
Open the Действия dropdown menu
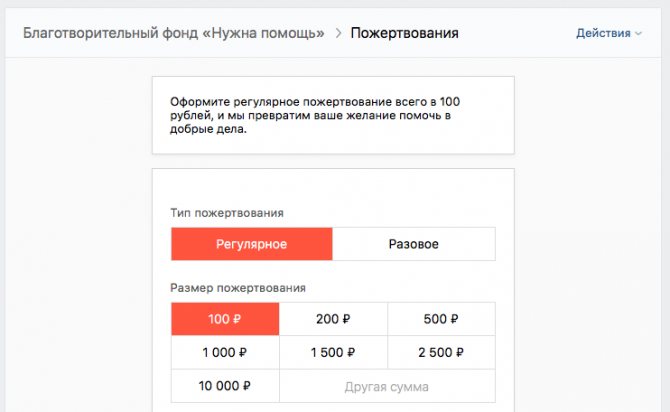[604, 33]
